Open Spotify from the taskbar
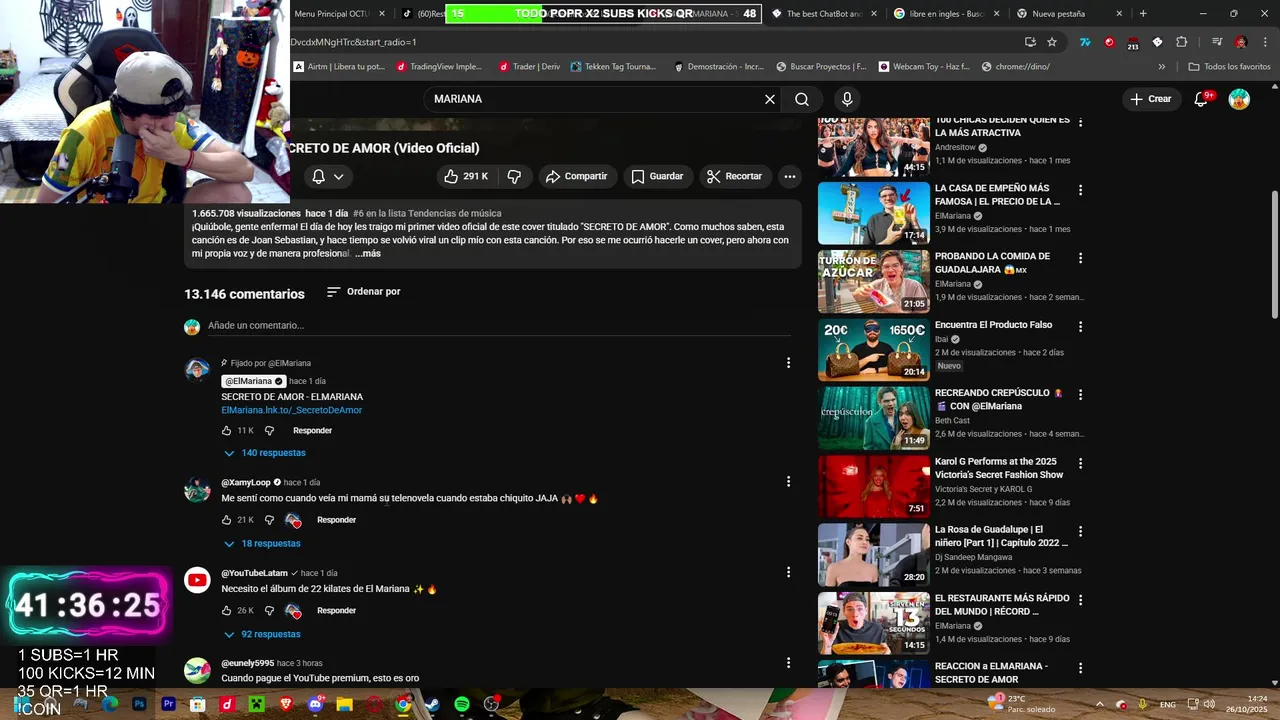The height and width of the screenshot is (720, 1280). [x=462, y=704]
